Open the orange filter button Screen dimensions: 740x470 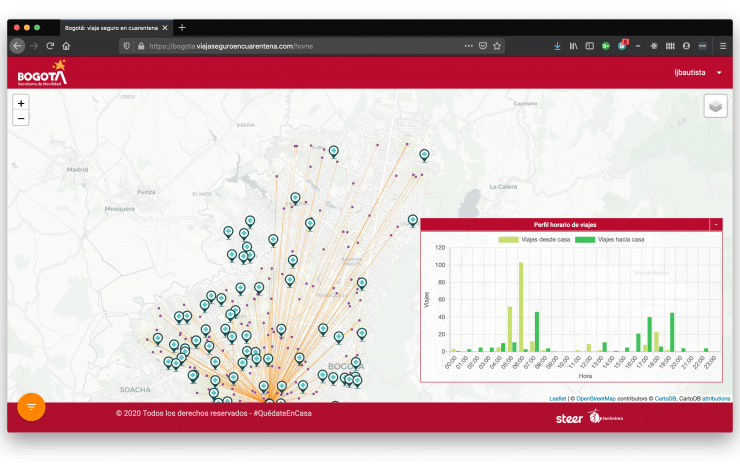coord(31,407)
